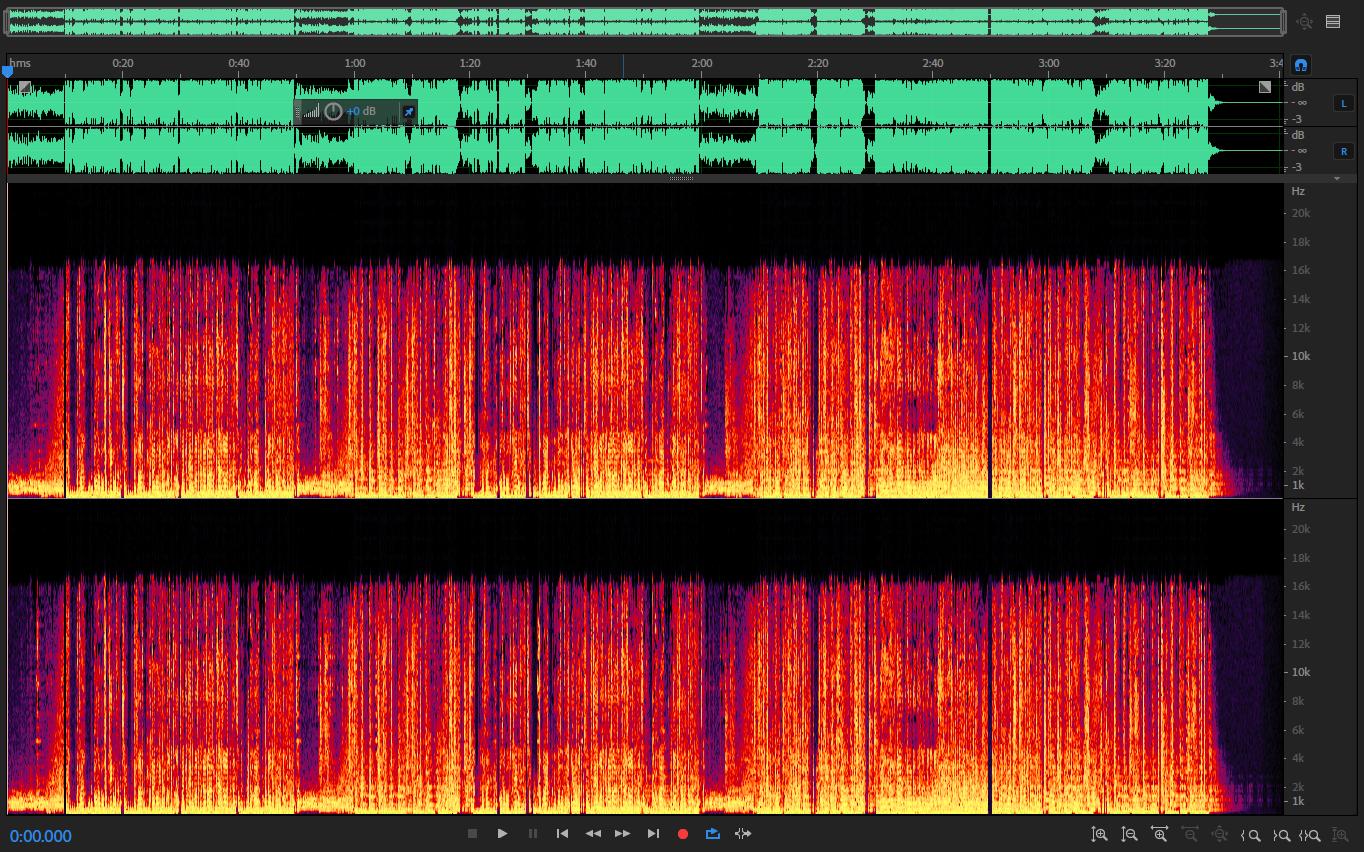Zoom out amplitude
Viewport: 1364px width, 852px height.
click(x=1129, y=834)
